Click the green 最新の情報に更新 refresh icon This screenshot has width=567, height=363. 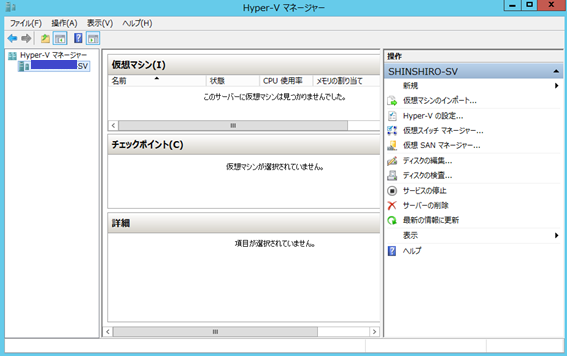point(392,220)
